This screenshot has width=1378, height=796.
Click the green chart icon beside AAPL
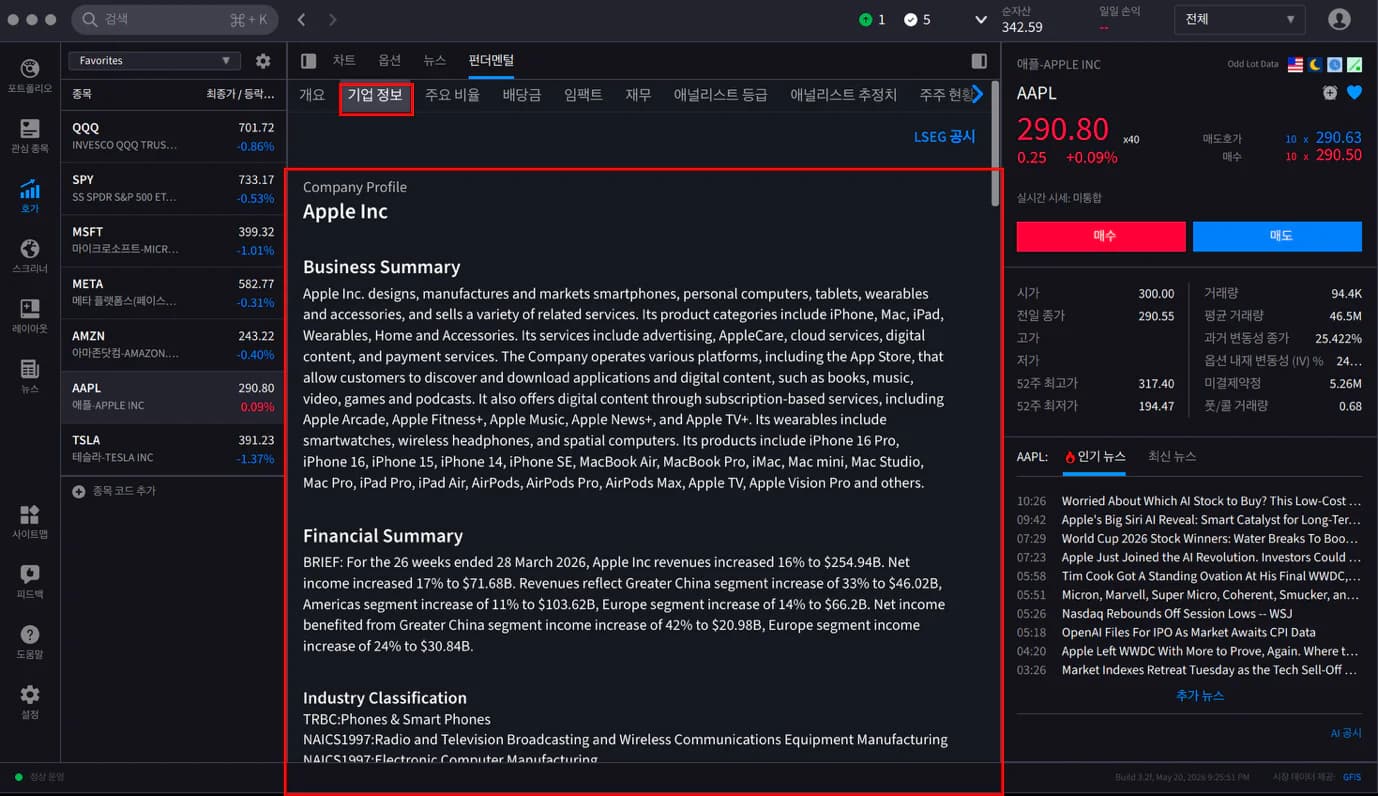[1354, 65]
